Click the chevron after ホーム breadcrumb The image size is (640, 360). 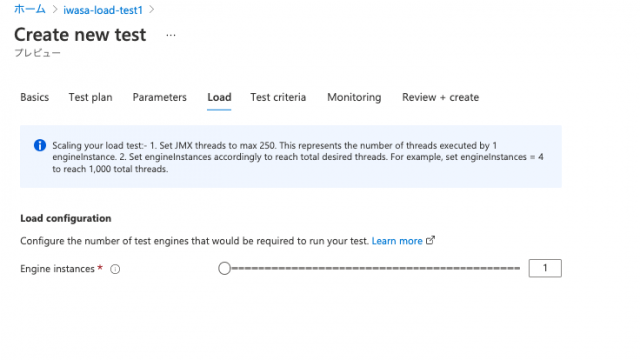pyautogui.click(x=55, y=9)
